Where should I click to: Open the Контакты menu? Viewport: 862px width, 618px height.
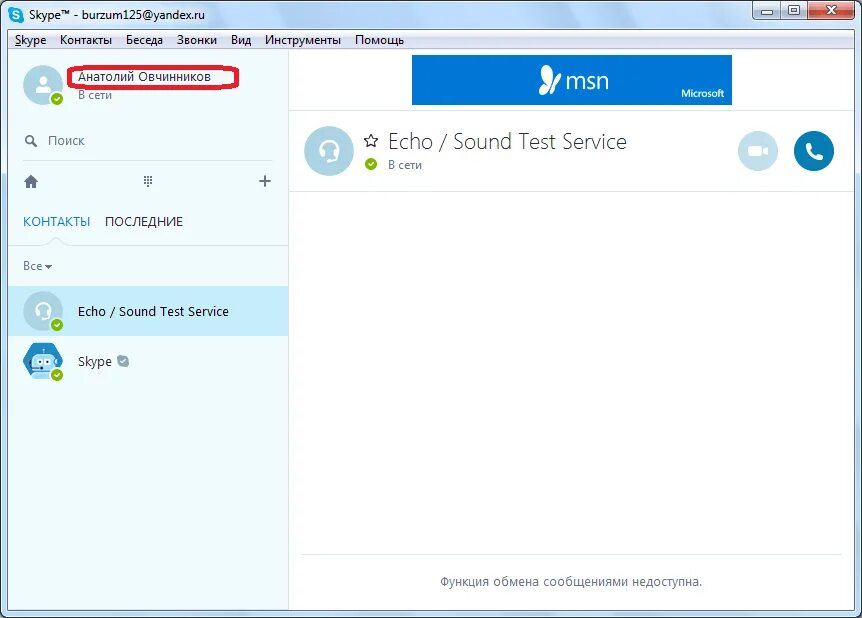86,40
